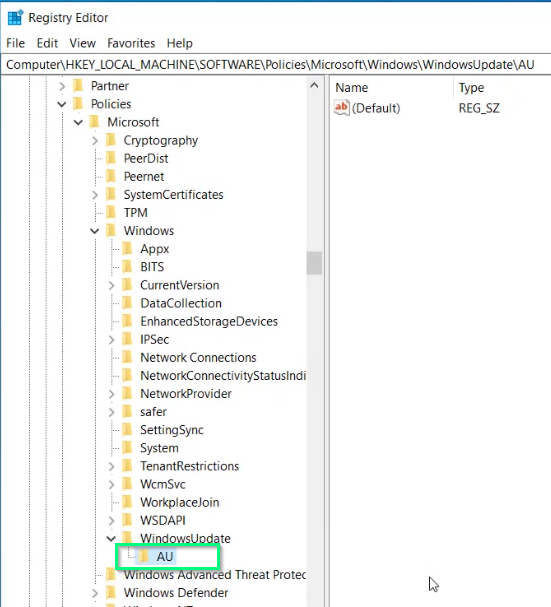Expand the SystemCertificates key
Screen dimensions: 551x607
click(x=95, y=195)
